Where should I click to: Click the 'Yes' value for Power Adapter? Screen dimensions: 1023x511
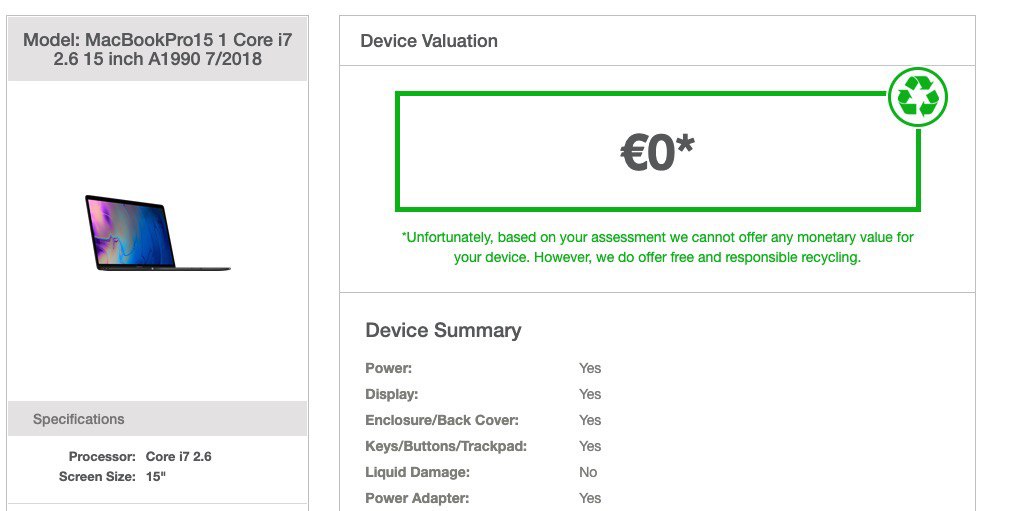pos(590,499)
